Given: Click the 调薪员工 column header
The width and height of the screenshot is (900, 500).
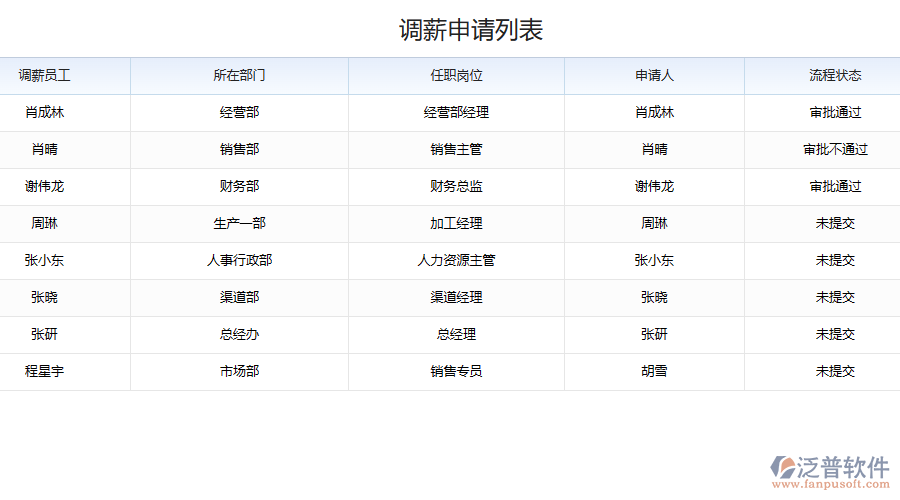Looking at the screenshot, I should 44,75.
